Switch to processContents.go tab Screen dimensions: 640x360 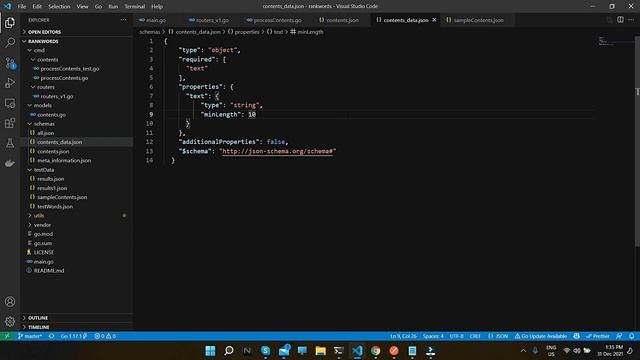coord(277,20)
